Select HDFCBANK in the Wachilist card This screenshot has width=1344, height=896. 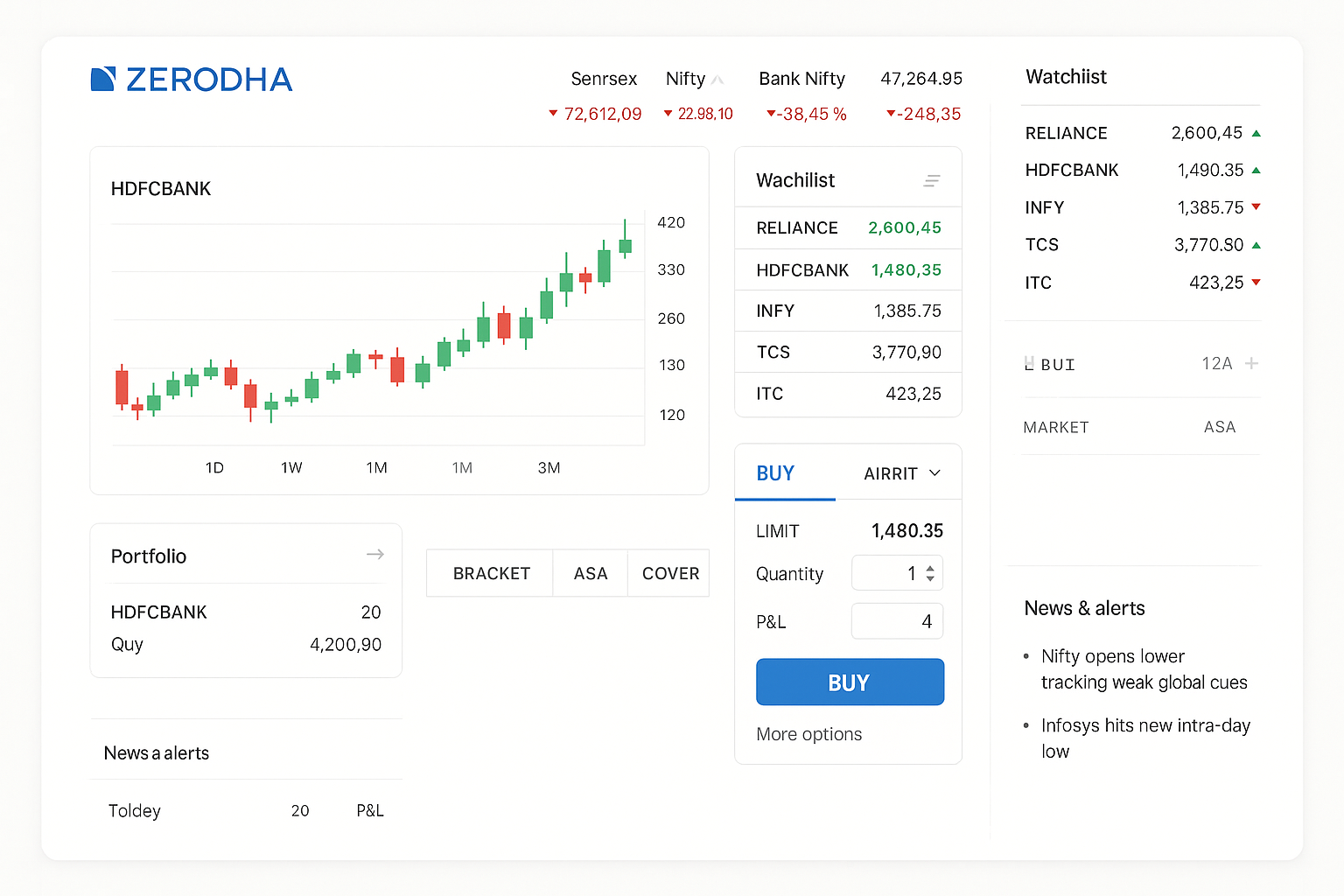tap(848, 269)
